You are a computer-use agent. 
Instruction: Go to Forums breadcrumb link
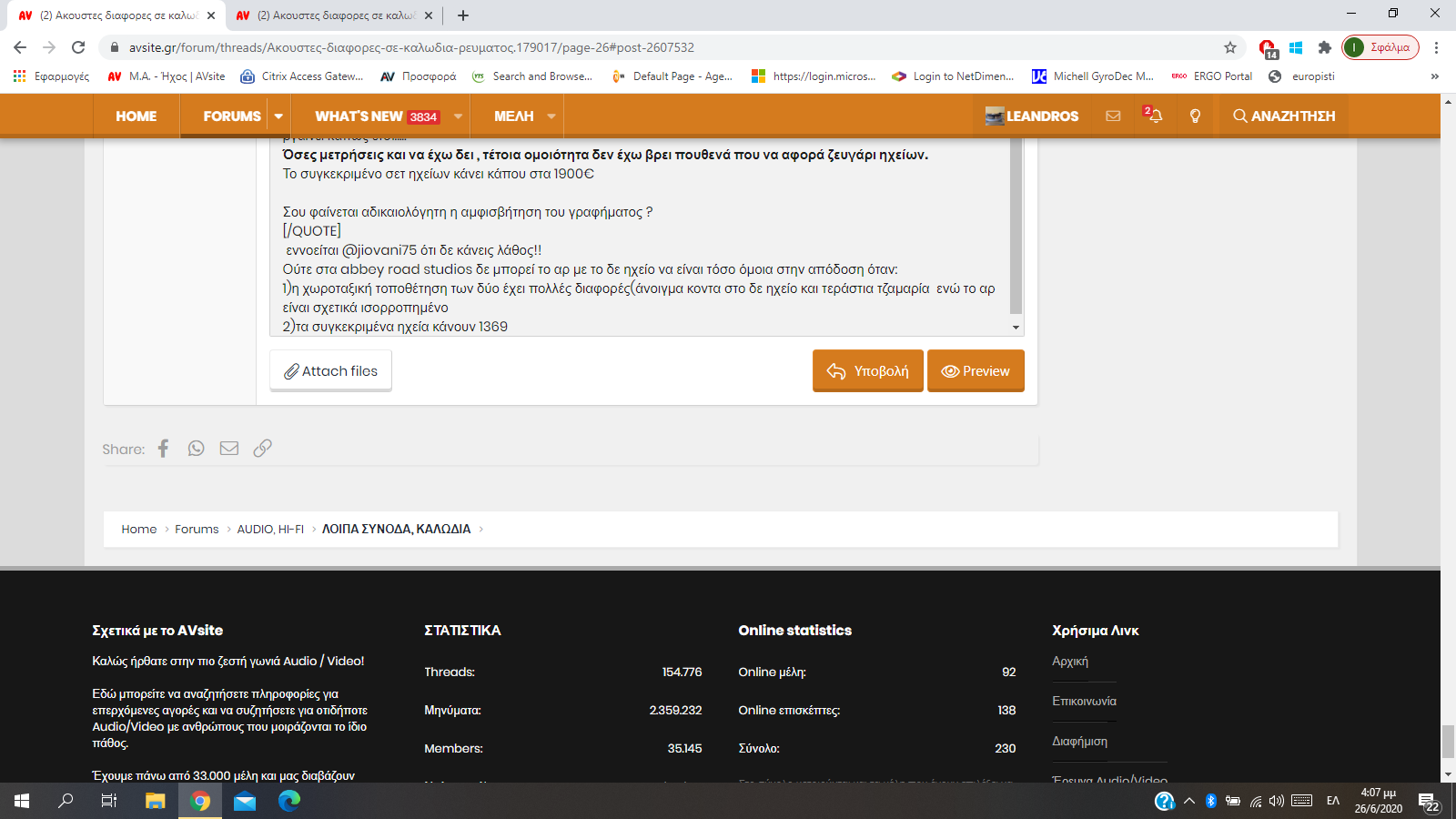pos(197,529)
